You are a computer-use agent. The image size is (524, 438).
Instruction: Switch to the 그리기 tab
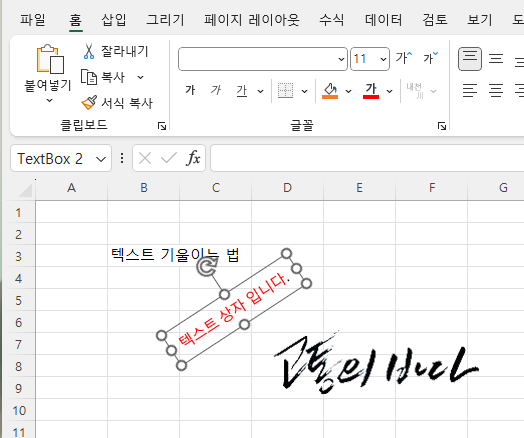[x=165, y=20]
